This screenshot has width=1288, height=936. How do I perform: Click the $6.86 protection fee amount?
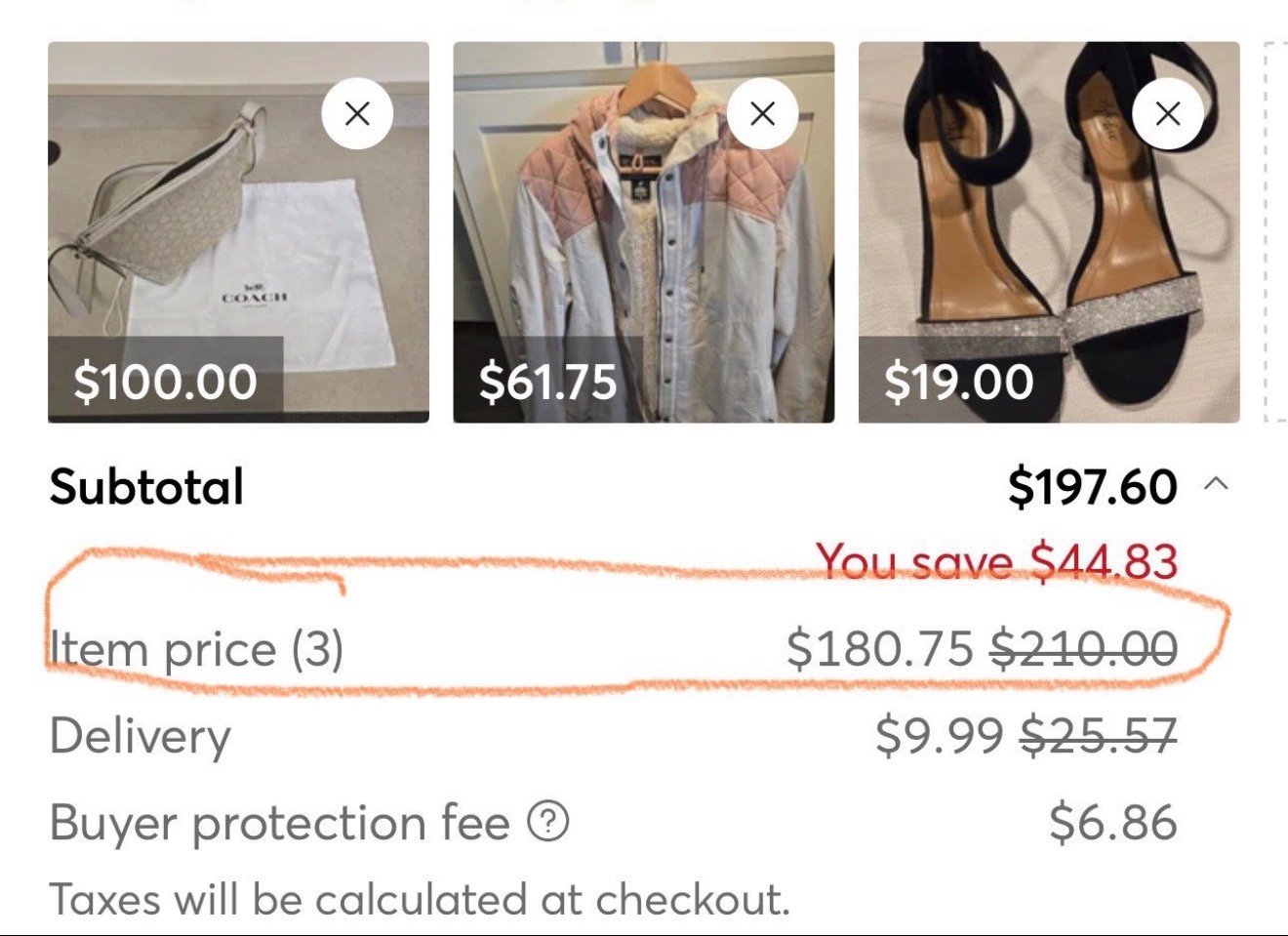coord(1112,823)
